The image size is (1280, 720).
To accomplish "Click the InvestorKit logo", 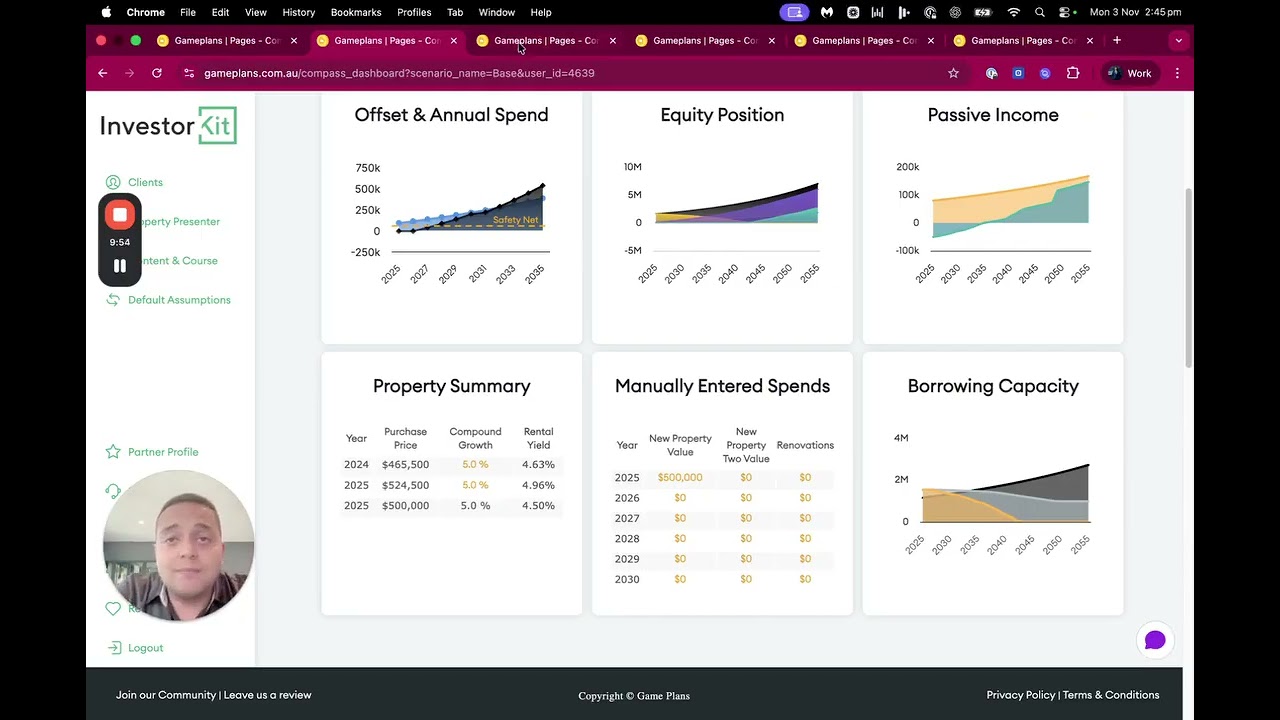I will click(x=168, y=126).
